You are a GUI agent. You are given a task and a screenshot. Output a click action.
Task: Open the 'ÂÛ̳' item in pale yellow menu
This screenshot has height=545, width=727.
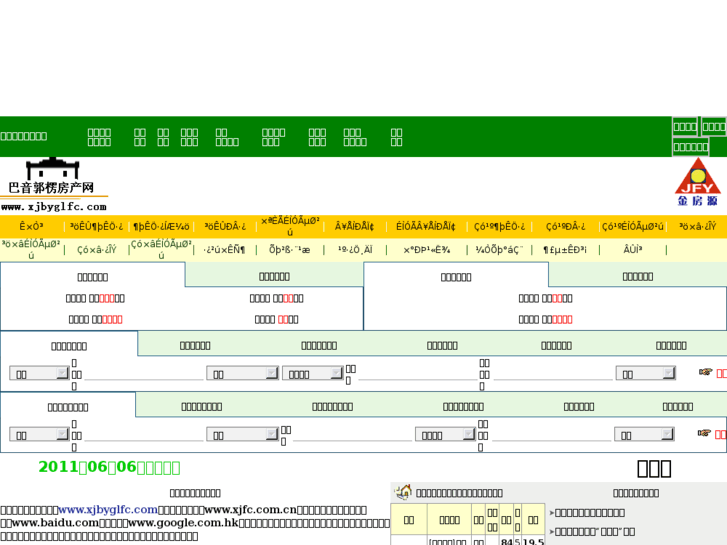[633, 250]
